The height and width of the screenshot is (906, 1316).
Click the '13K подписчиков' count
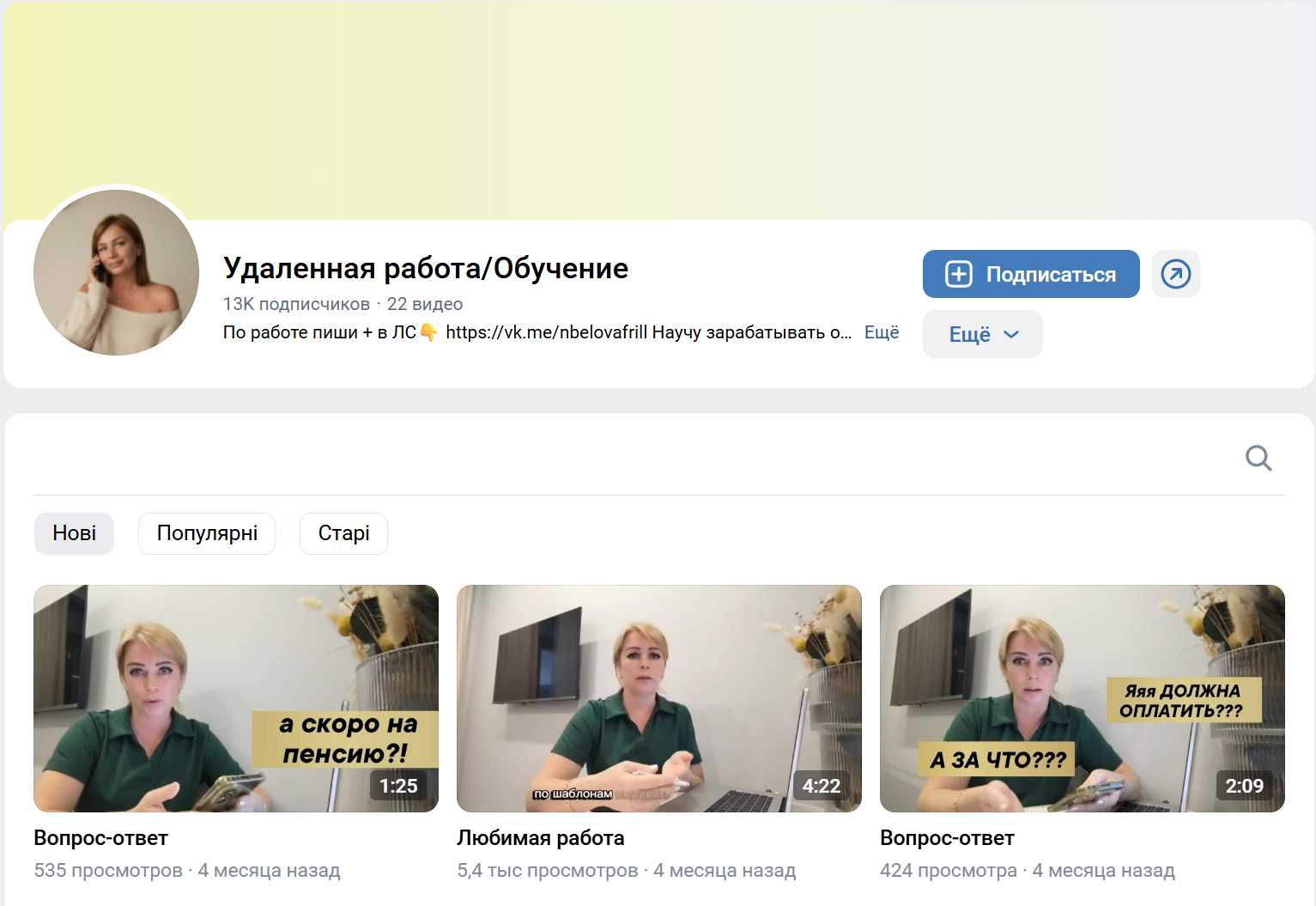[x=296, y=304]
